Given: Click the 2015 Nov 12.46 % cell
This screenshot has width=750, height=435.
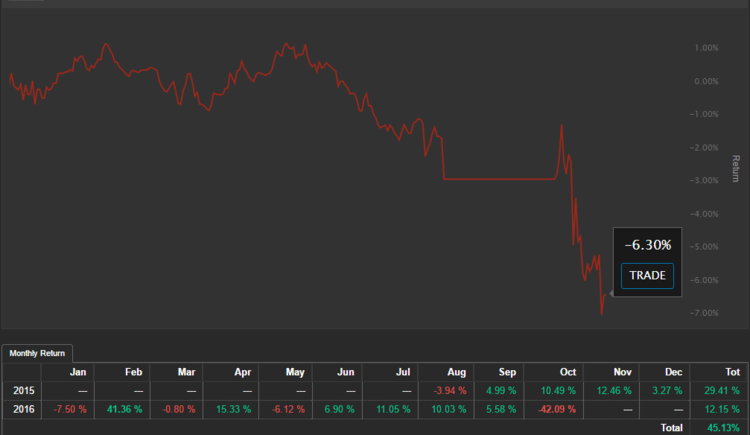Looking at the screenshot, I should 611,391.
